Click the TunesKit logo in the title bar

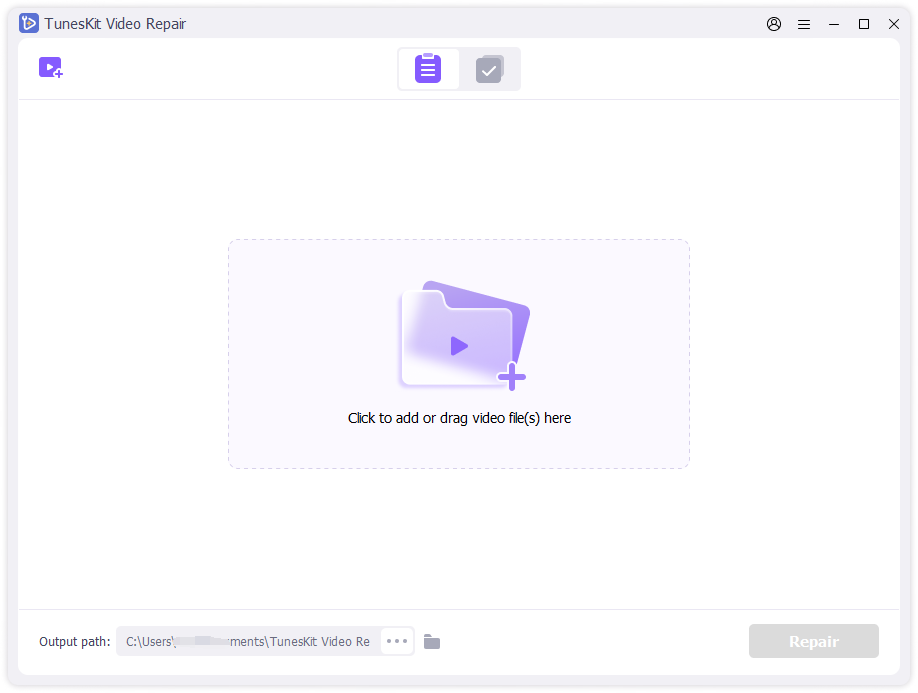click(x=29, y=24)
